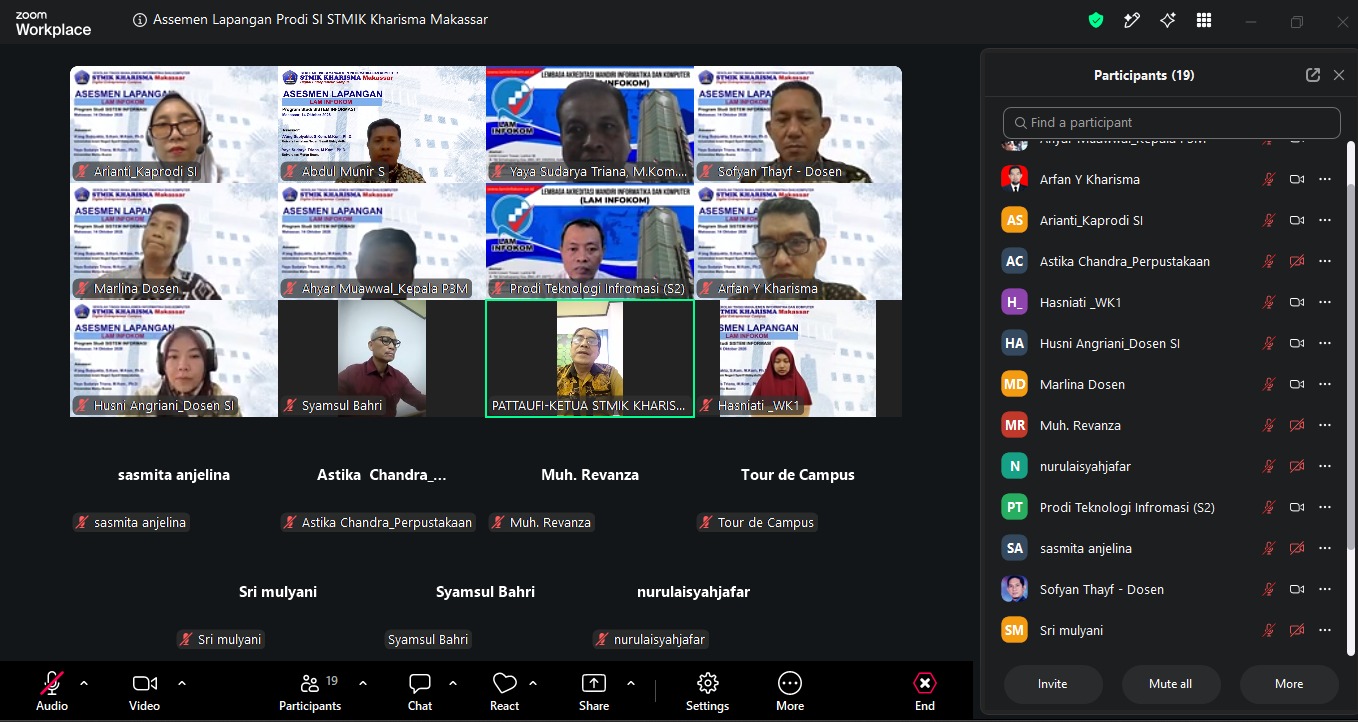Open the Participants toolbar button

310,691
